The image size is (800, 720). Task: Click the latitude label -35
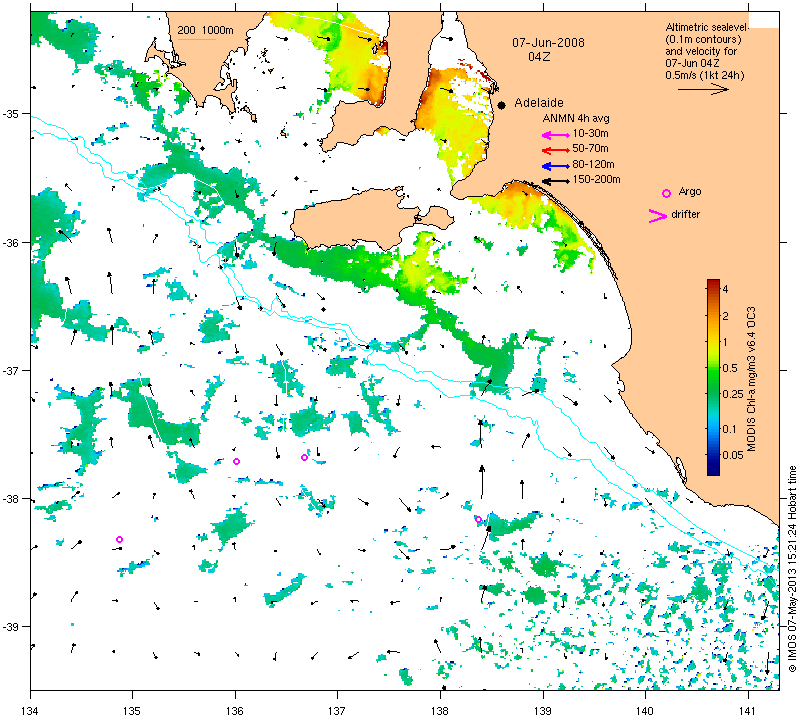[10, 113]
